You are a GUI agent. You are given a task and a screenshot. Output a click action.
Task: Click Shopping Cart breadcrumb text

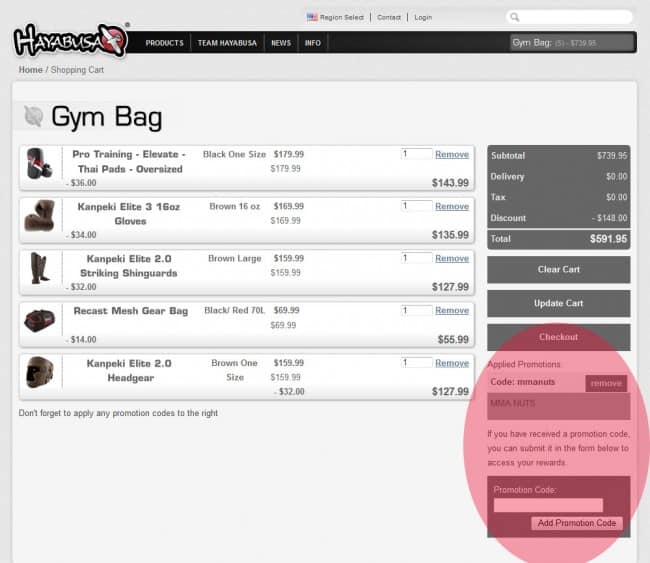(x=77, y=70)
